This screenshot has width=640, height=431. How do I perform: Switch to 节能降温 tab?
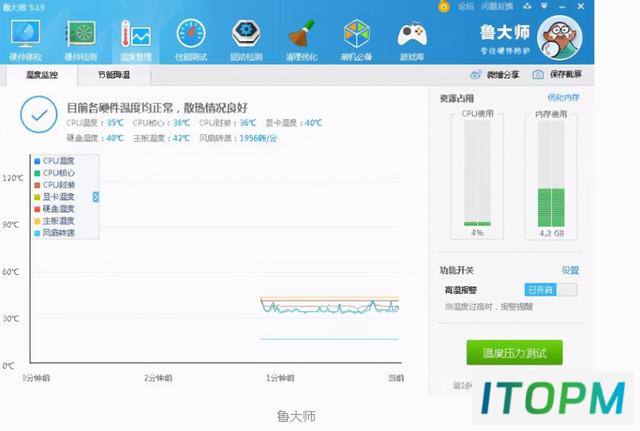(x=114, y=75)
